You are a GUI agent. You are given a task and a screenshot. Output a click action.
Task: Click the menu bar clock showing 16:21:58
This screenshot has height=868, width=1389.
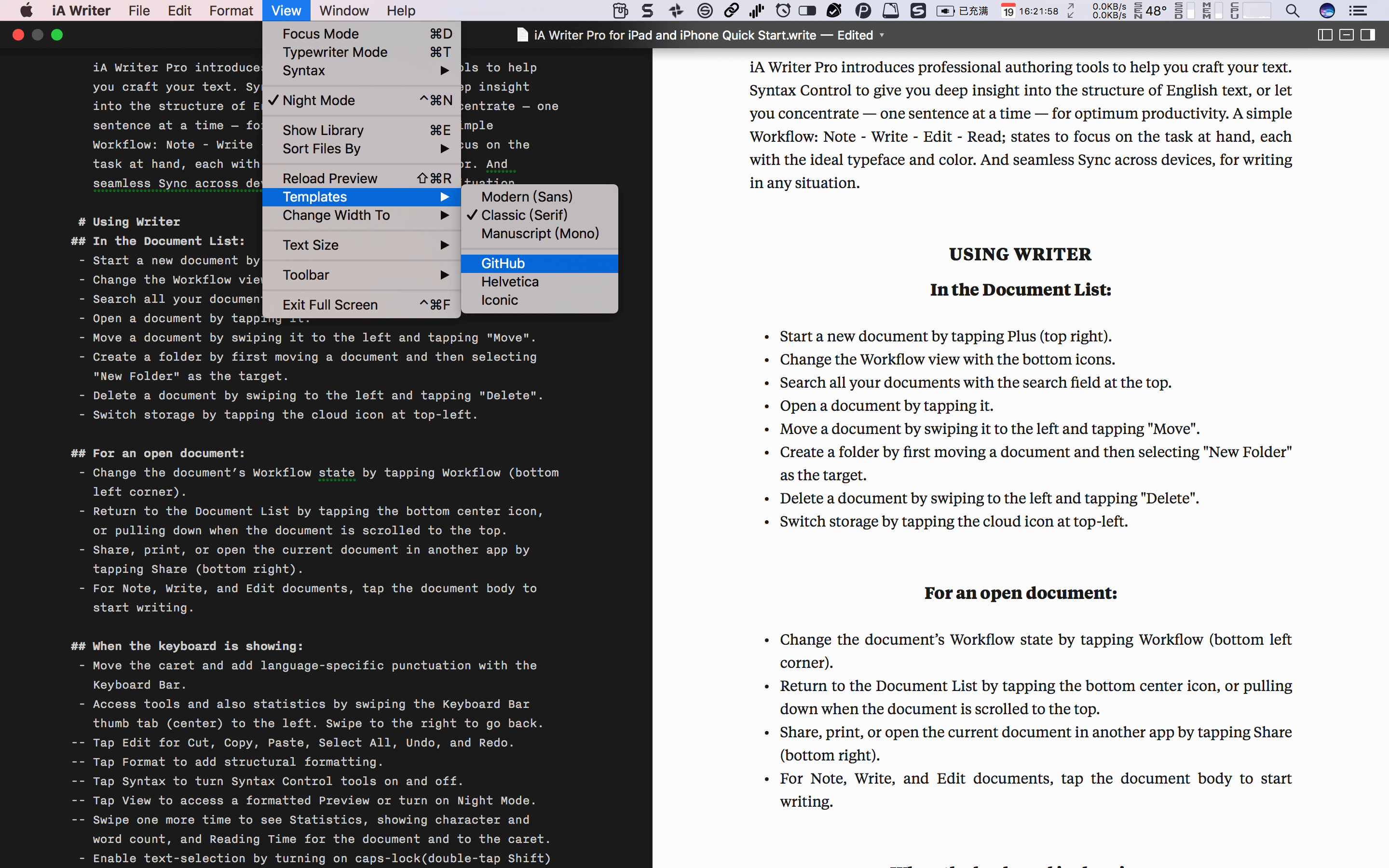[1038, 10]
